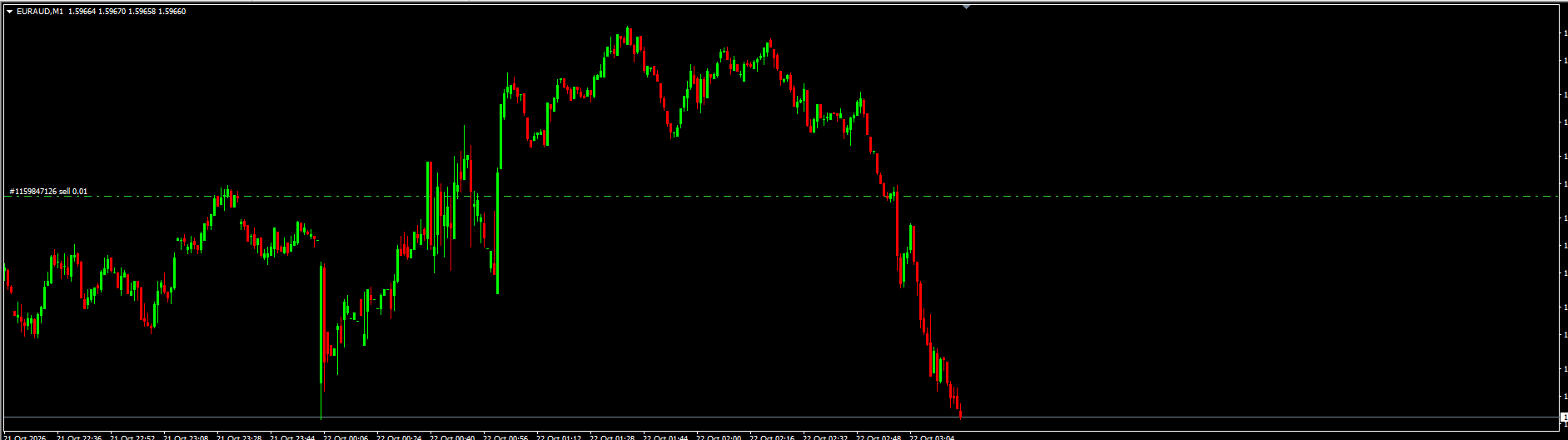Click the 22 Oct 03:04 time axis label
The image size is (1568, 440).
click(932, 437)
